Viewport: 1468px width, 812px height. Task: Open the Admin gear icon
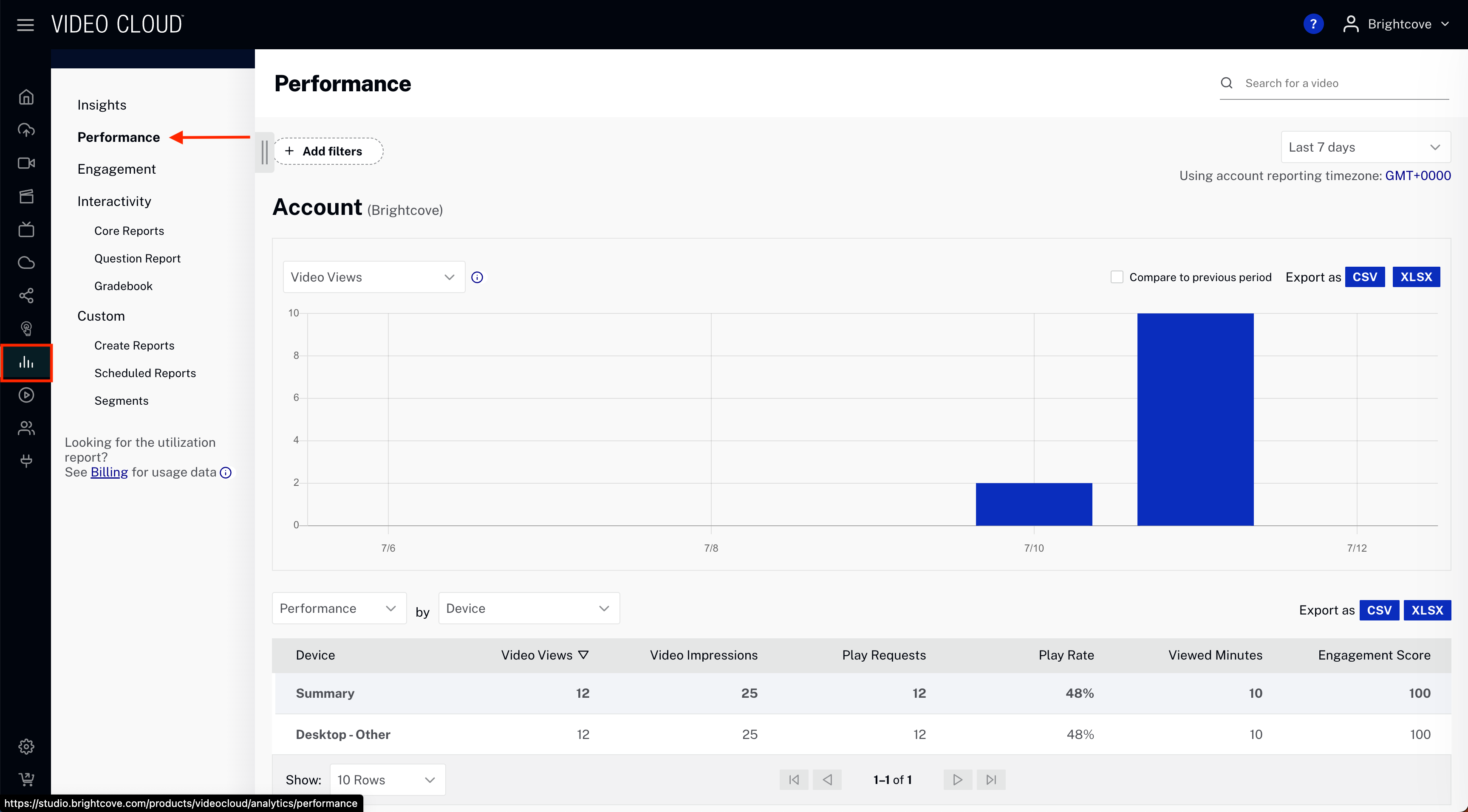[26, 746]
